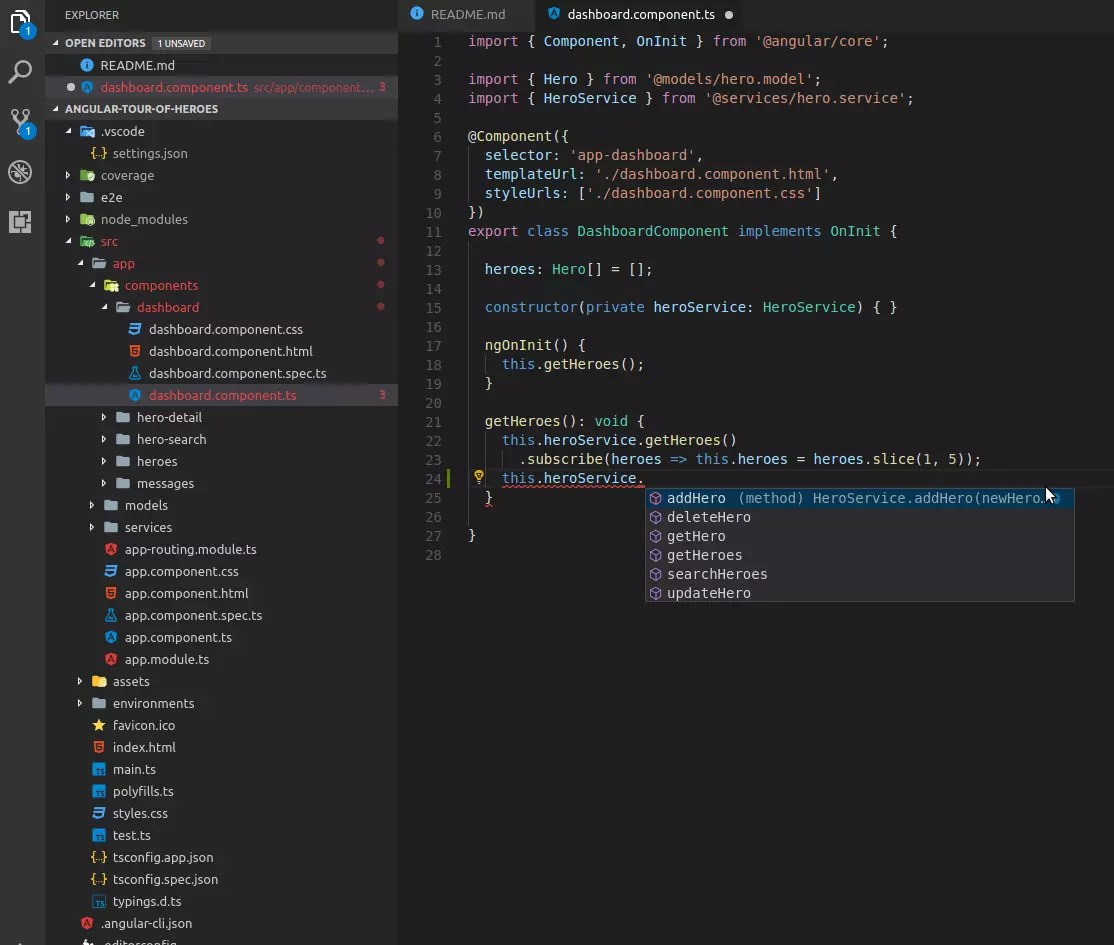Open the Extensions activity bar icon

tap(20, 222)
